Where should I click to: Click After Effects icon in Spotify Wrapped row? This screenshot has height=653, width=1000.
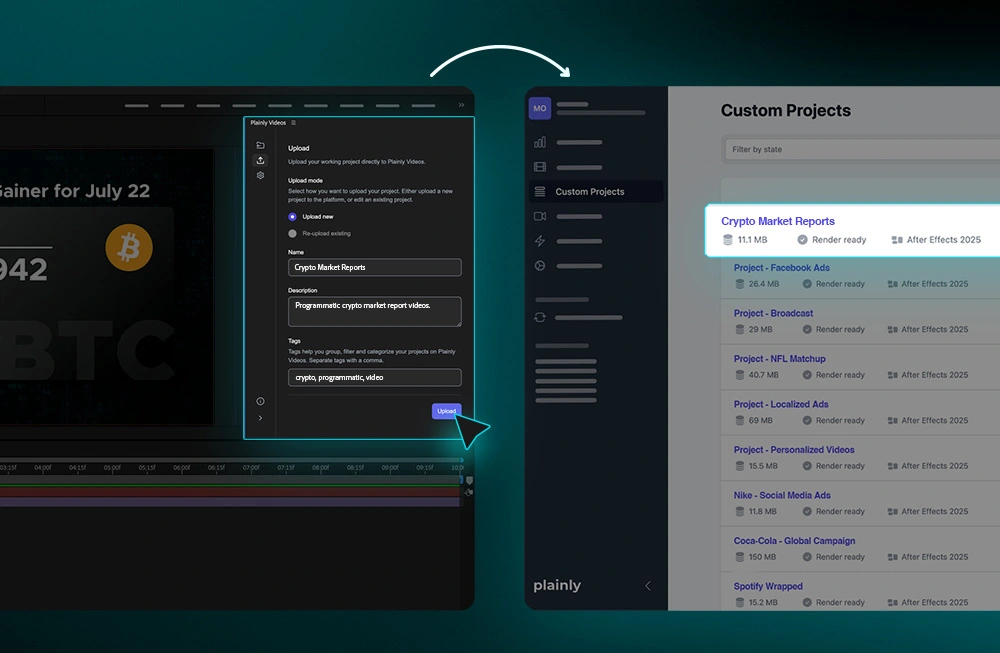click(893, 603)
